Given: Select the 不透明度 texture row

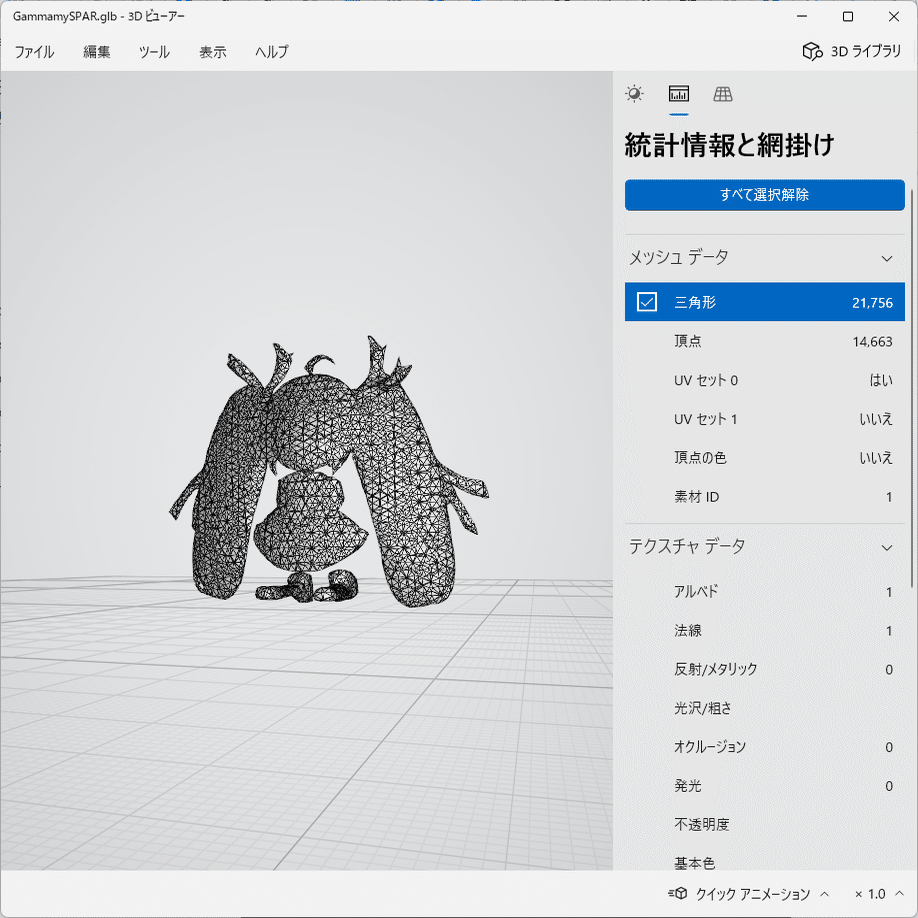Looking at the screenshot, I should (765, 824).
